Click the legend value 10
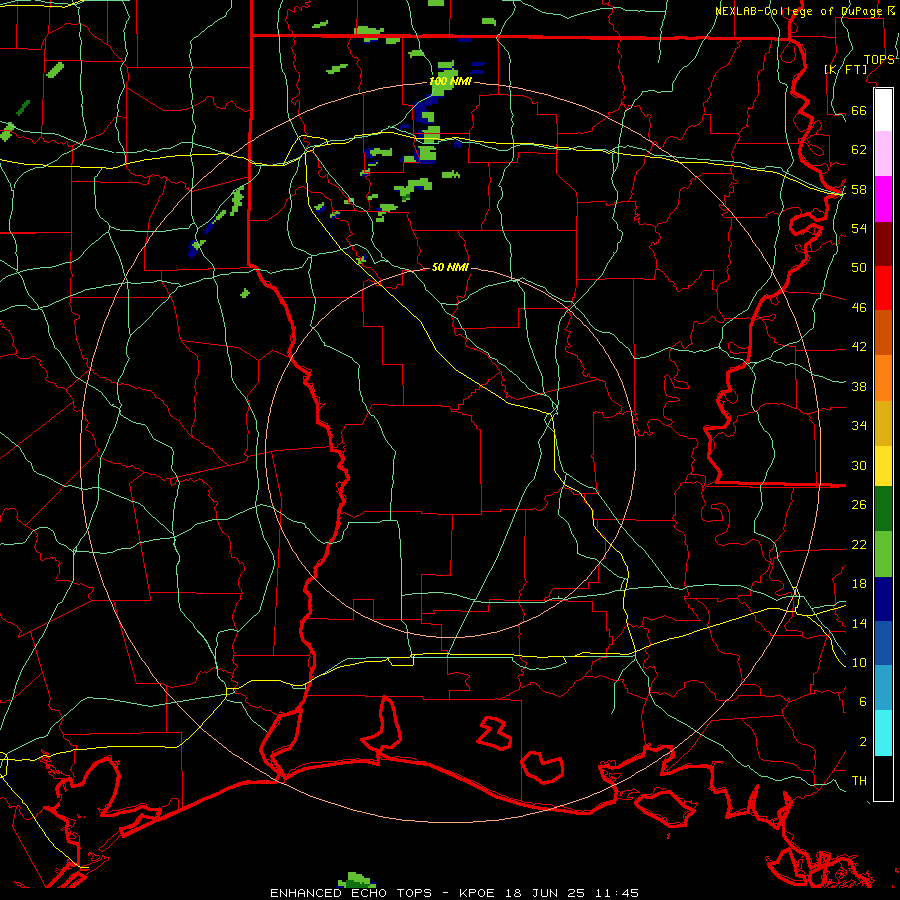This screenshot has height=900, width=900. (859, 662)
